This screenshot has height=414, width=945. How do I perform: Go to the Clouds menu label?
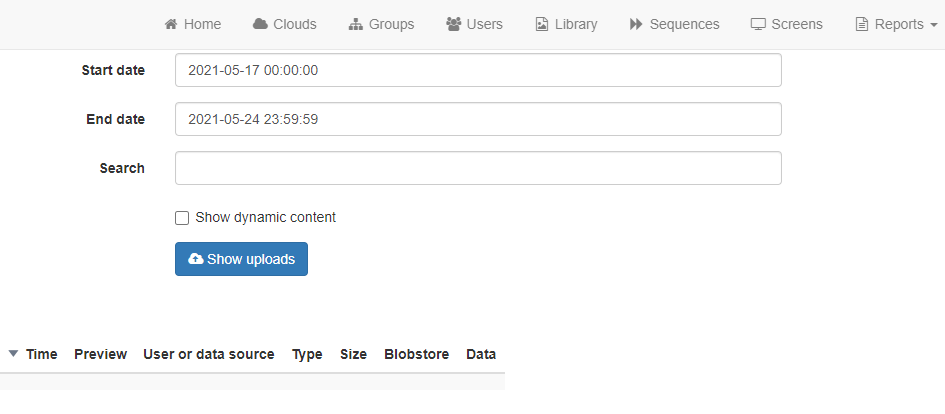pyautogui.click(x=295, y=24)
